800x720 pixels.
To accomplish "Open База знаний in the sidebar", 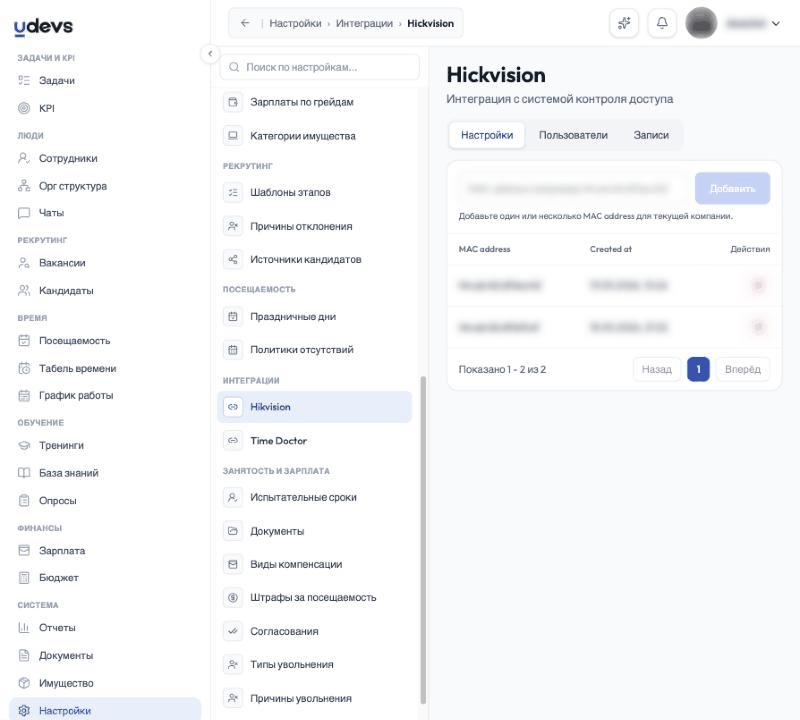I will coord(105,473).
